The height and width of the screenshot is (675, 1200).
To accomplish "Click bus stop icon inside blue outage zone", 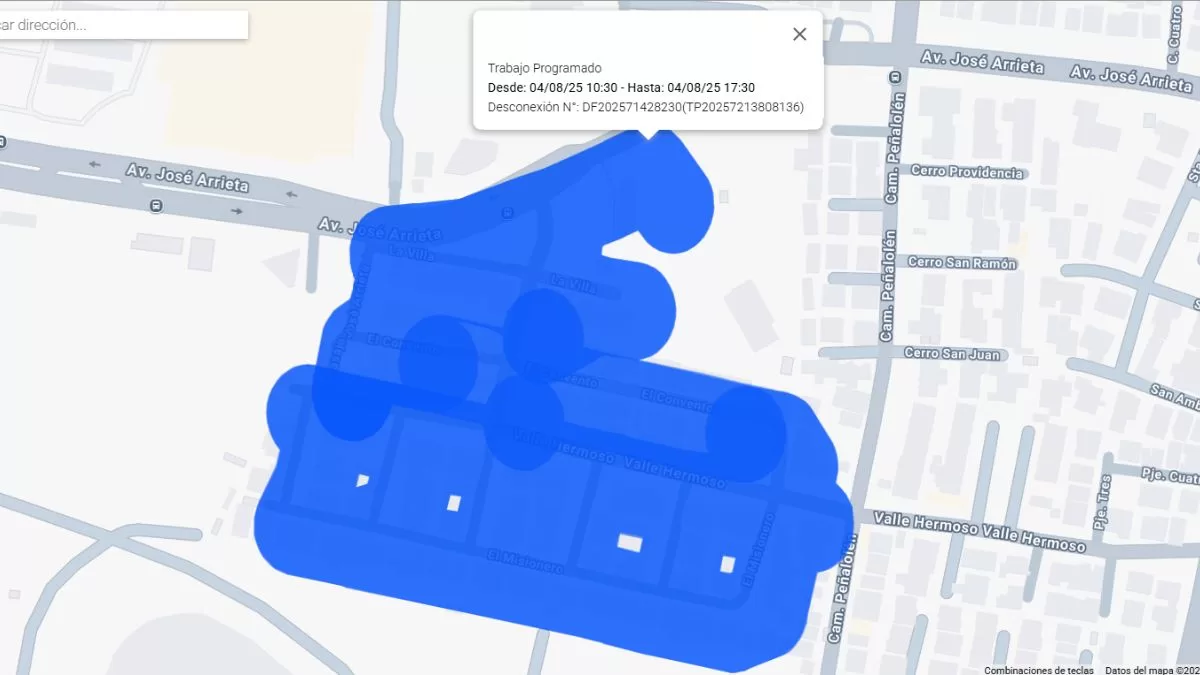I will (x=508, y=212).
